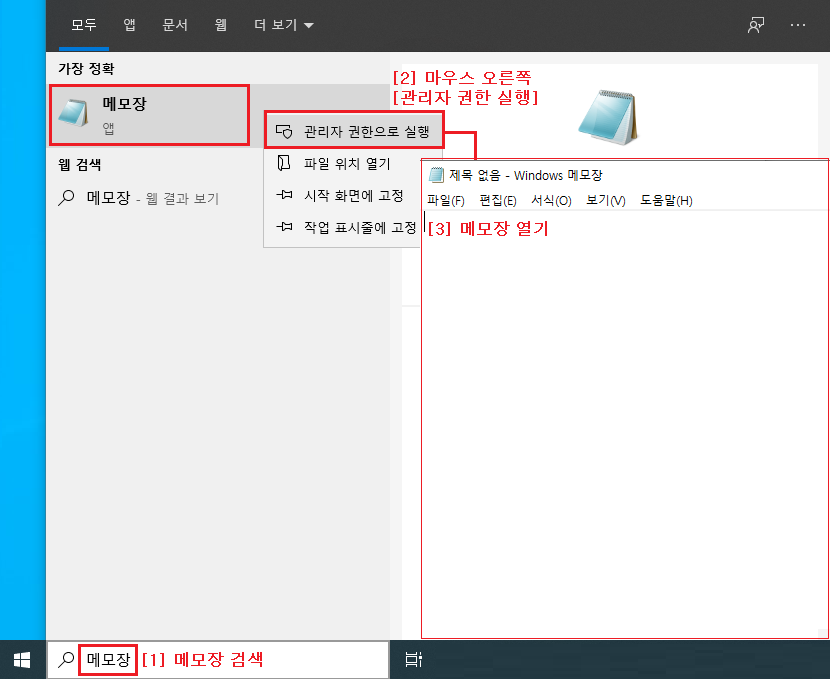
Task: Select 시작 화면에 고정 option
Action: click(x=347, y=196)
